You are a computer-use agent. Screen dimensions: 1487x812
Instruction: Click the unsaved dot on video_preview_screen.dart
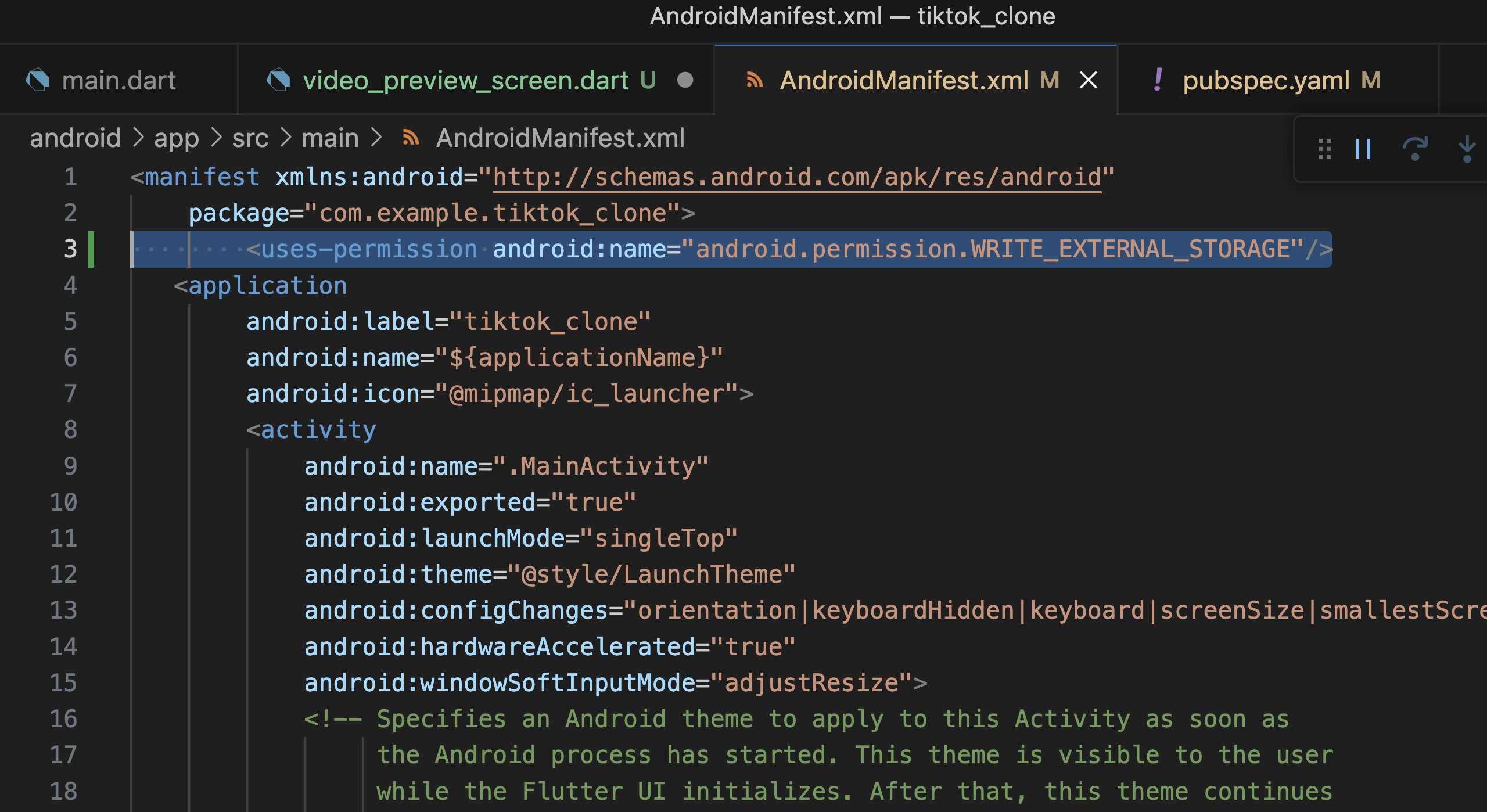[x=685, y=80]
